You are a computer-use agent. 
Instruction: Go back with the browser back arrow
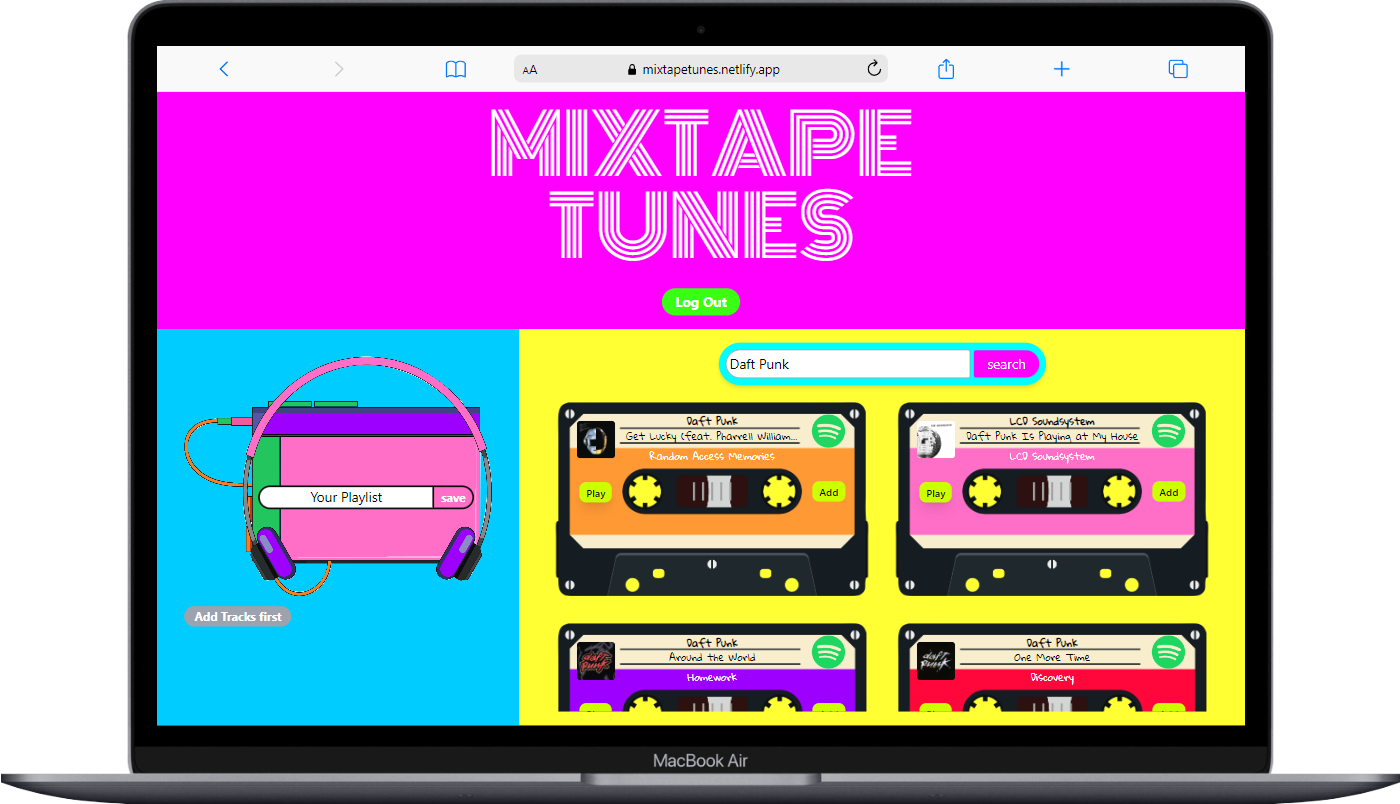click(224, 69)
